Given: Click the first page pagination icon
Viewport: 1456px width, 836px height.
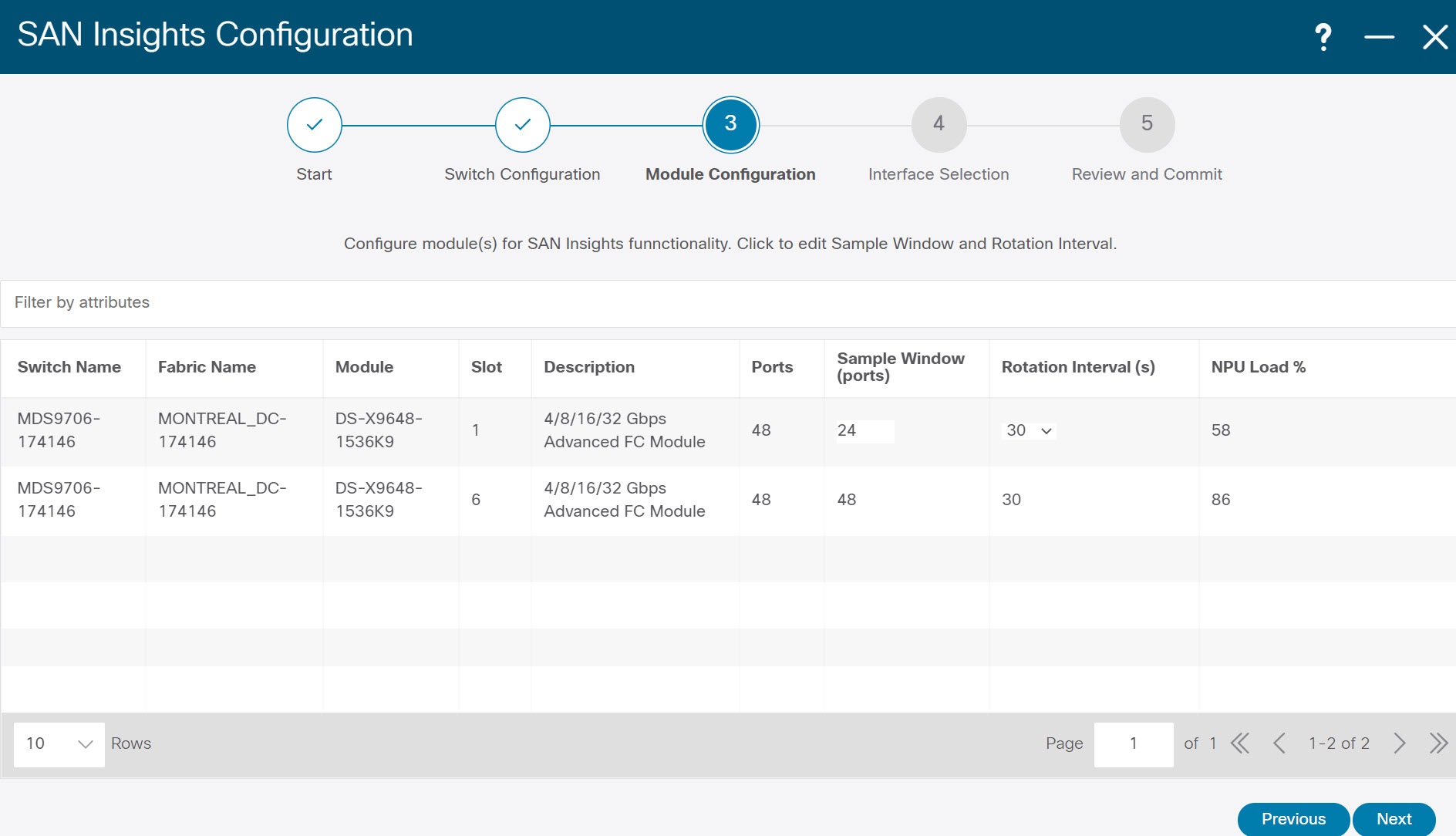Looking at the screenshot, I should click(x=1240, y=743).
